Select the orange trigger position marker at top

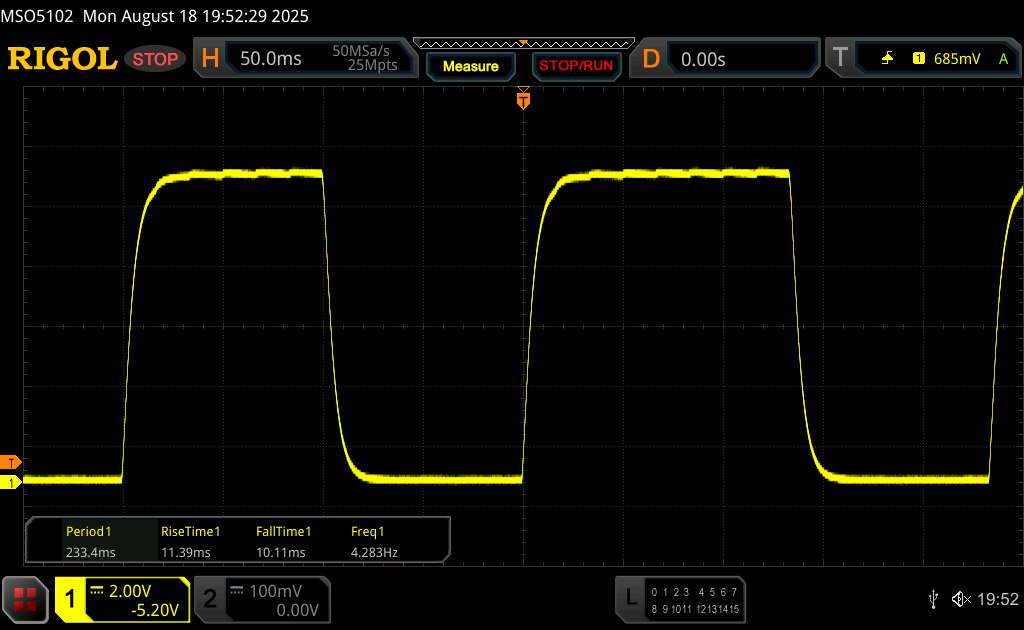pyautogui.click(x=522, y=99)
